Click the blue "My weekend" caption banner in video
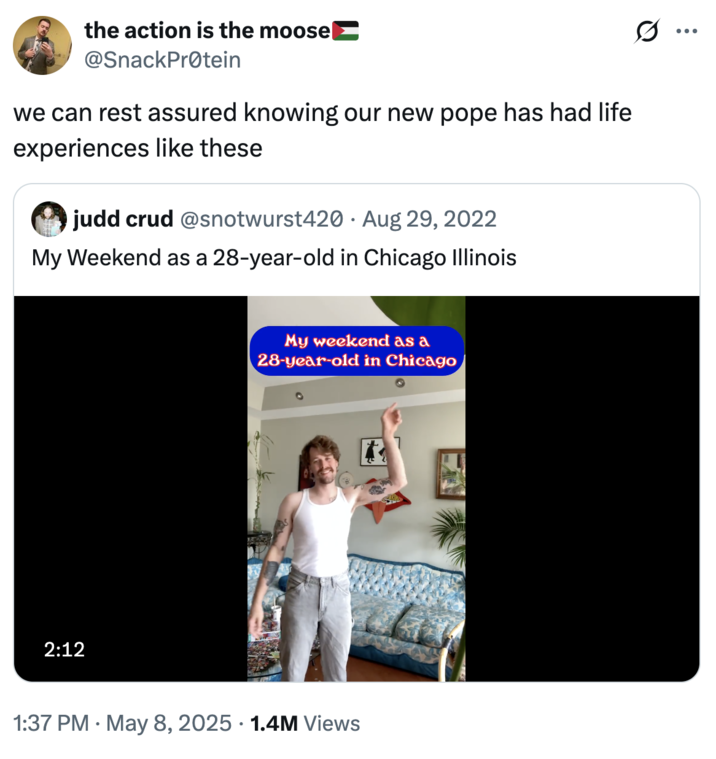Viewport: 716px width, 759px height. (x=356, y=350)
